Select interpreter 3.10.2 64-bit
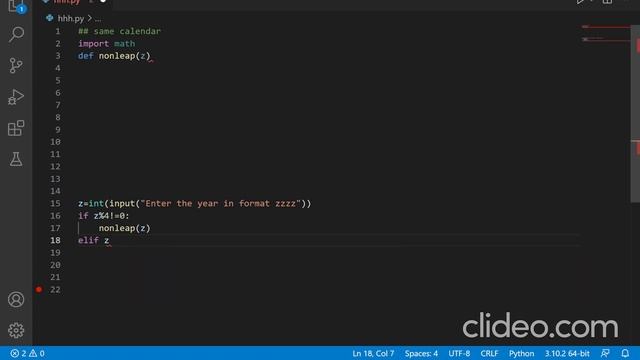Image resolution: width=640 pixels, height=360 pixels. (567, 353)
